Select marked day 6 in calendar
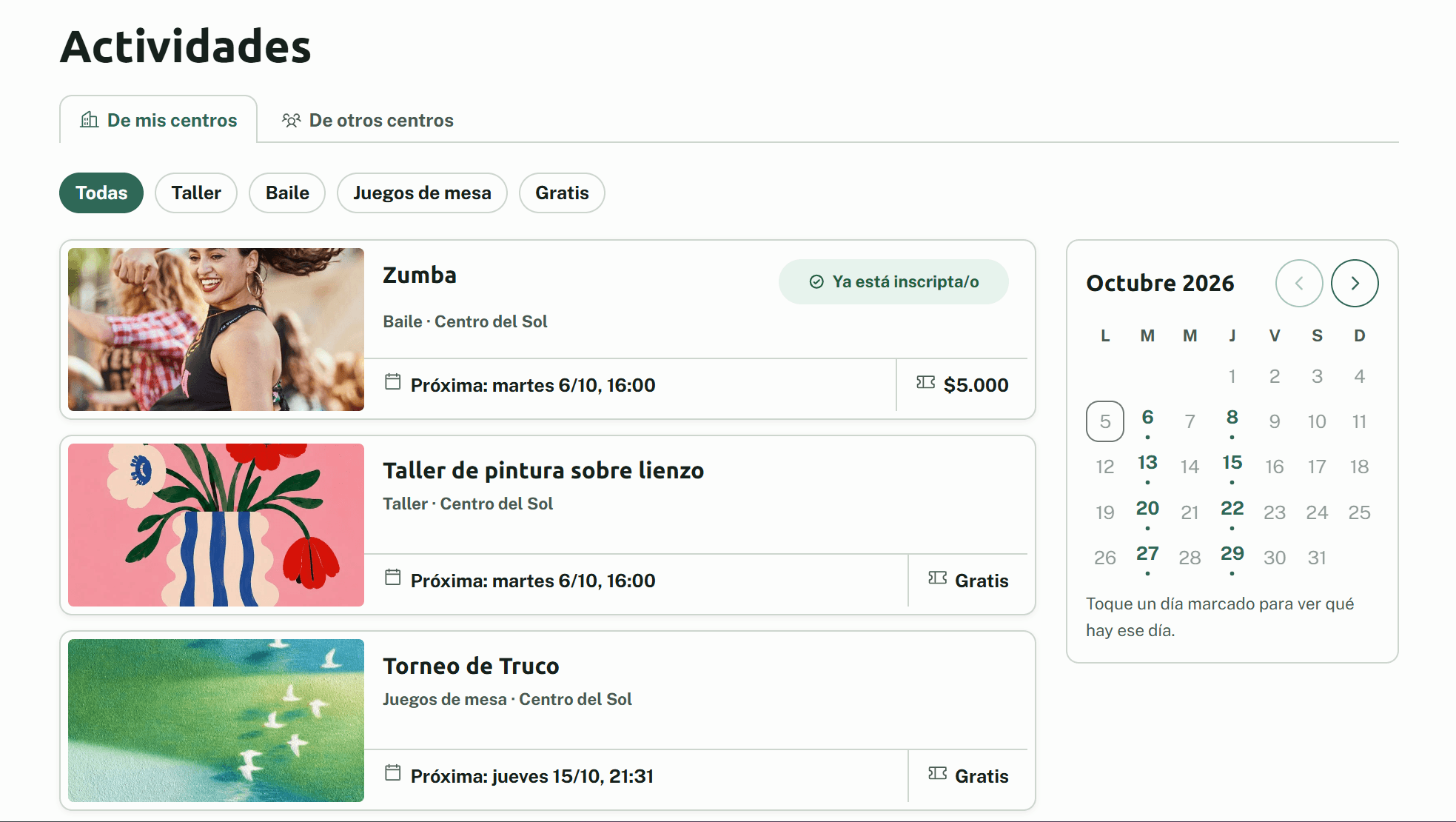 point(1147,421)
